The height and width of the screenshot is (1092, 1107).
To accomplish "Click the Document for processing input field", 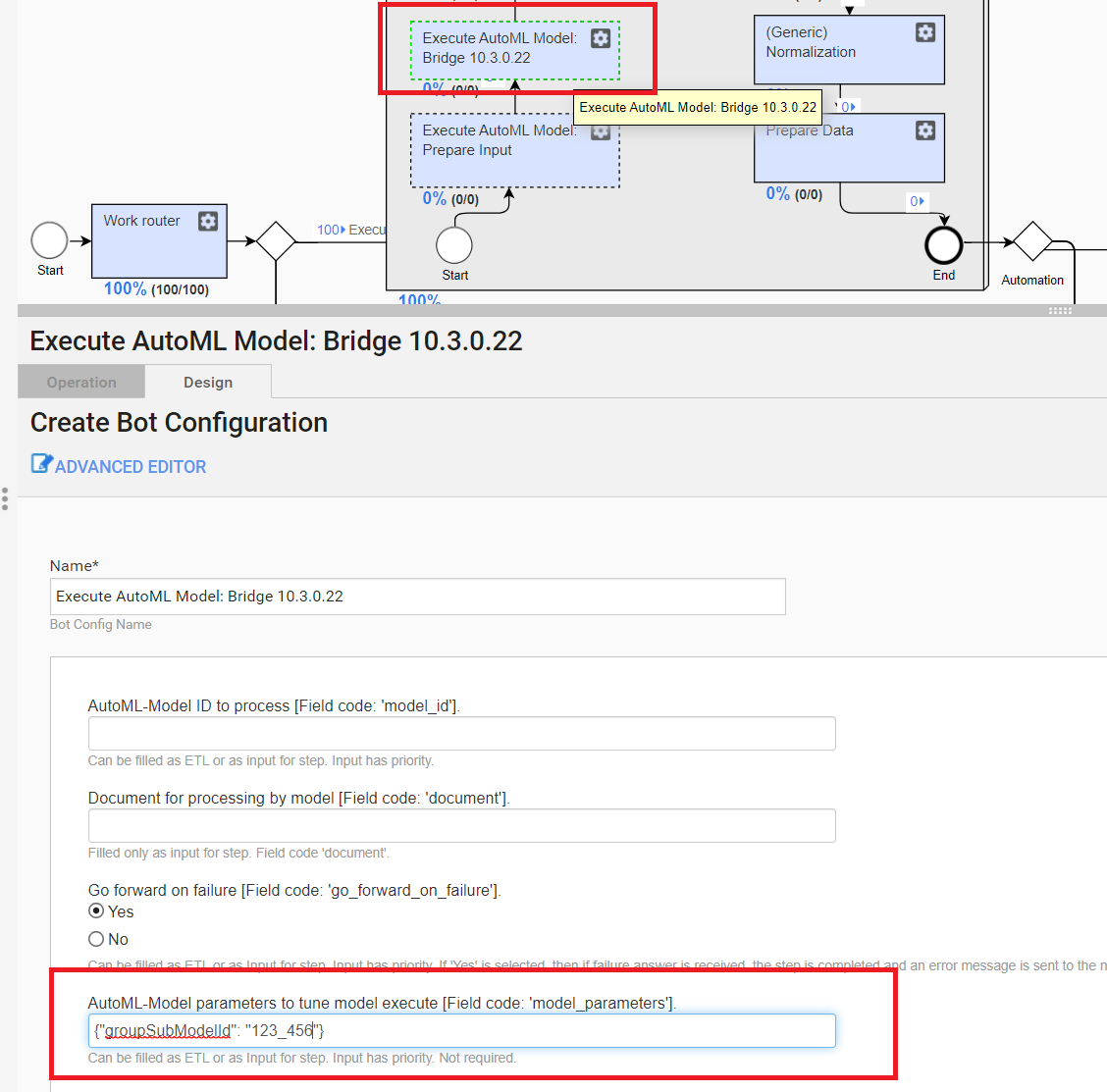I will click(x=461, y=825).
